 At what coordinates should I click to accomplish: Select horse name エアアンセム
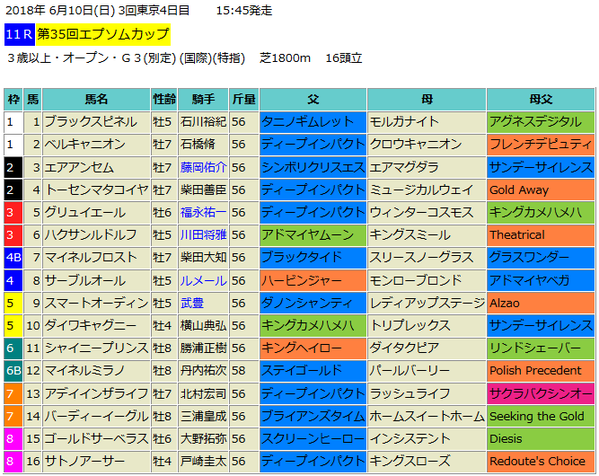pos(79,167)
